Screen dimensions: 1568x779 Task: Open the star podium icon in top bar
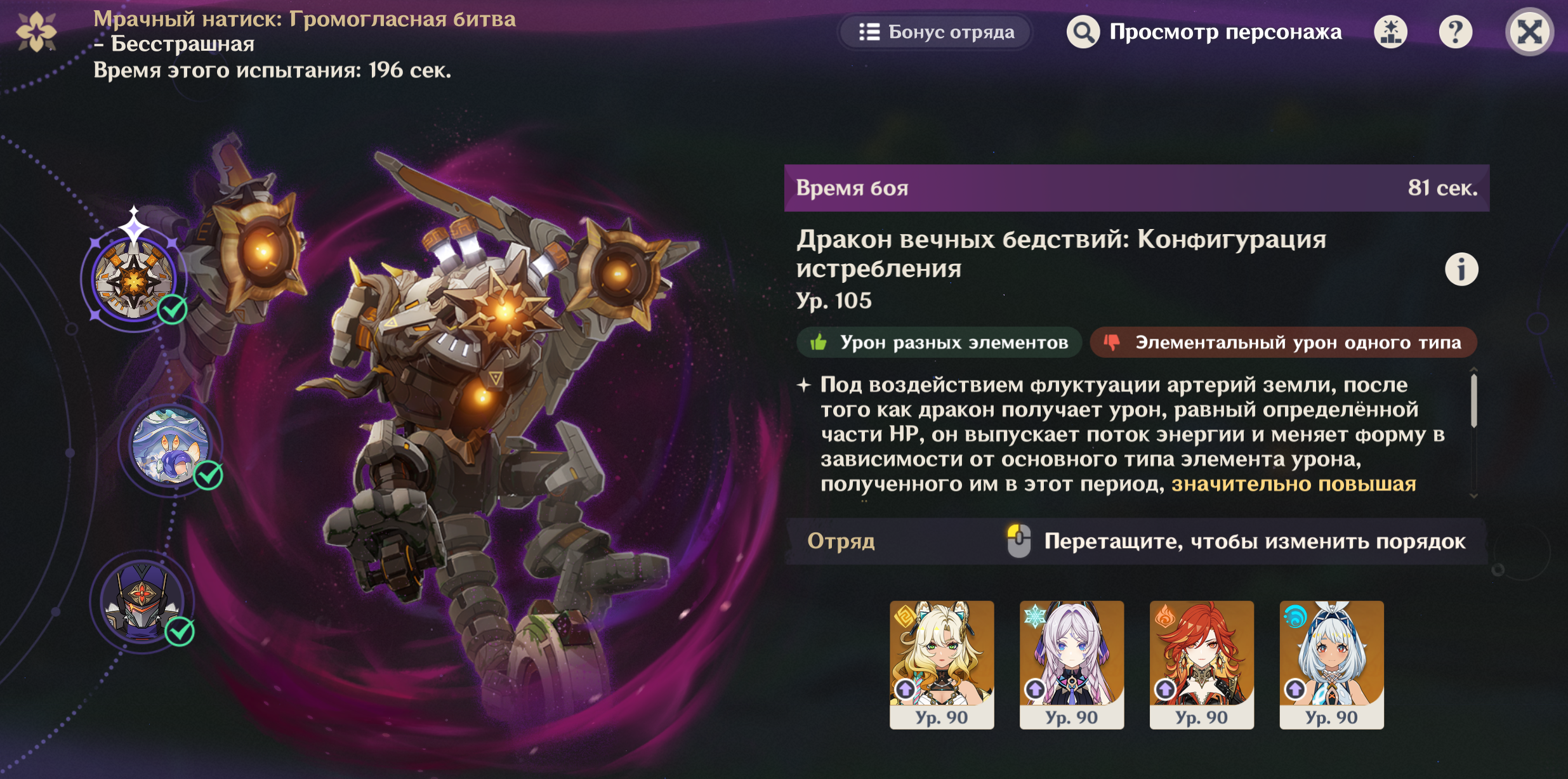[x=1390, y=32]
